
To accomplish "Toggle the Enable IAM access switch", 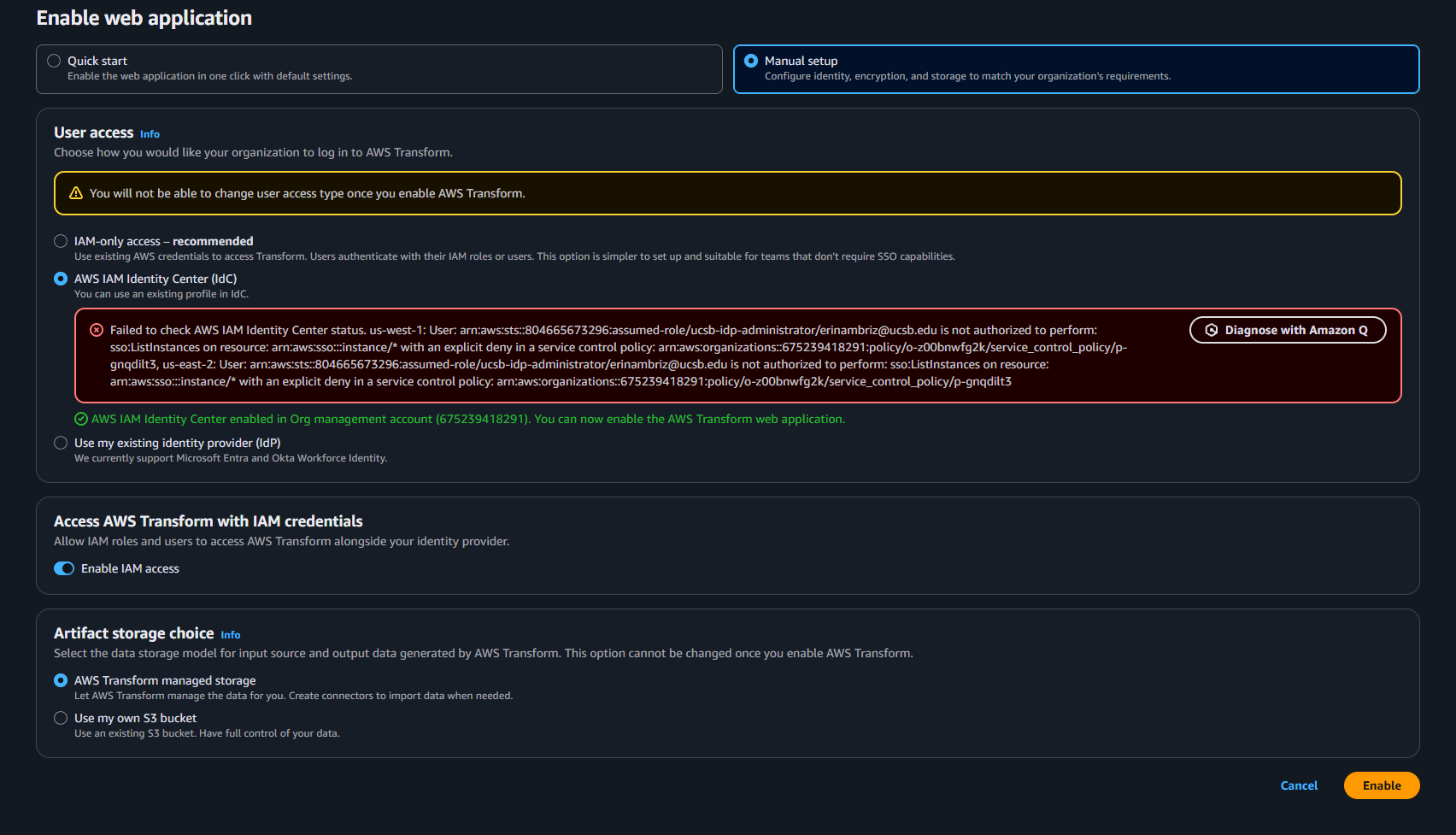I will click(64, 568).
